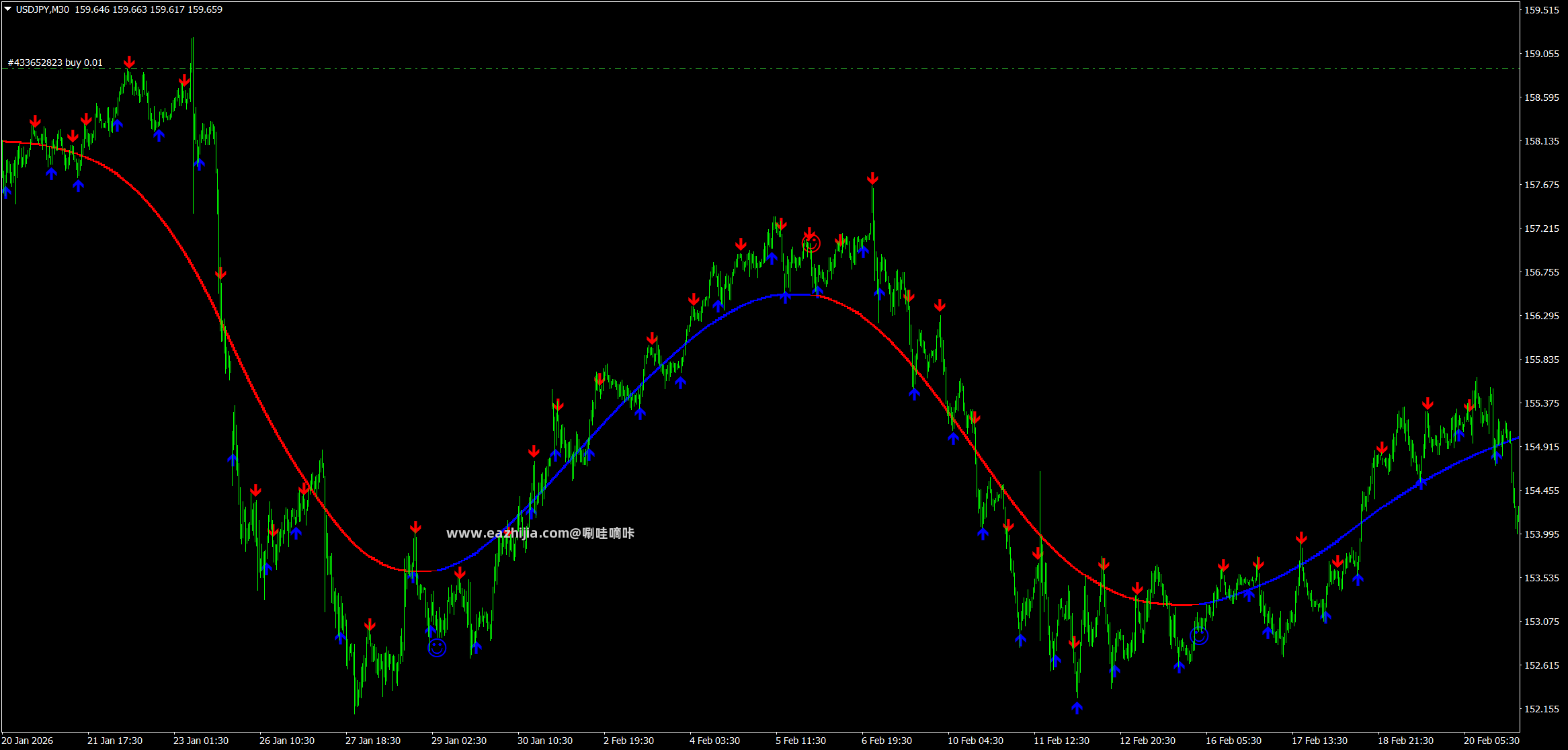This screenshot has width=1568, height=750.
Task: Click price label 158.595
Action: 1542,97
